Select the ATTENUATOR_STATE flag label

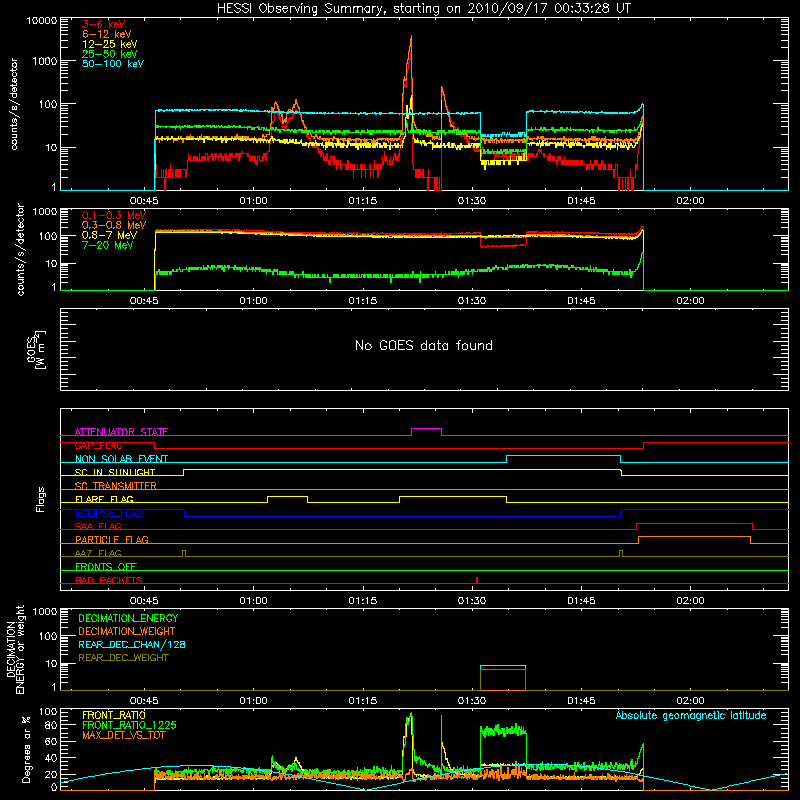click(x=121, y=432)
